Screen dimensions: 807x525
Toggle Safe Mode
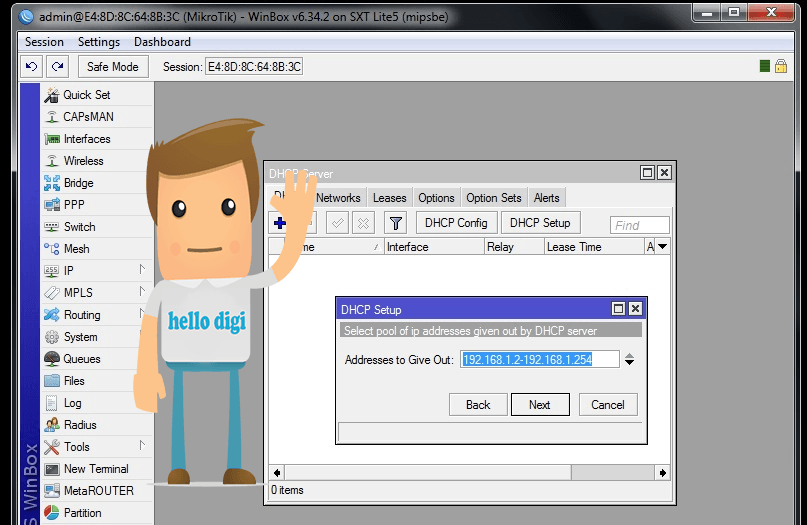(113, 67)
